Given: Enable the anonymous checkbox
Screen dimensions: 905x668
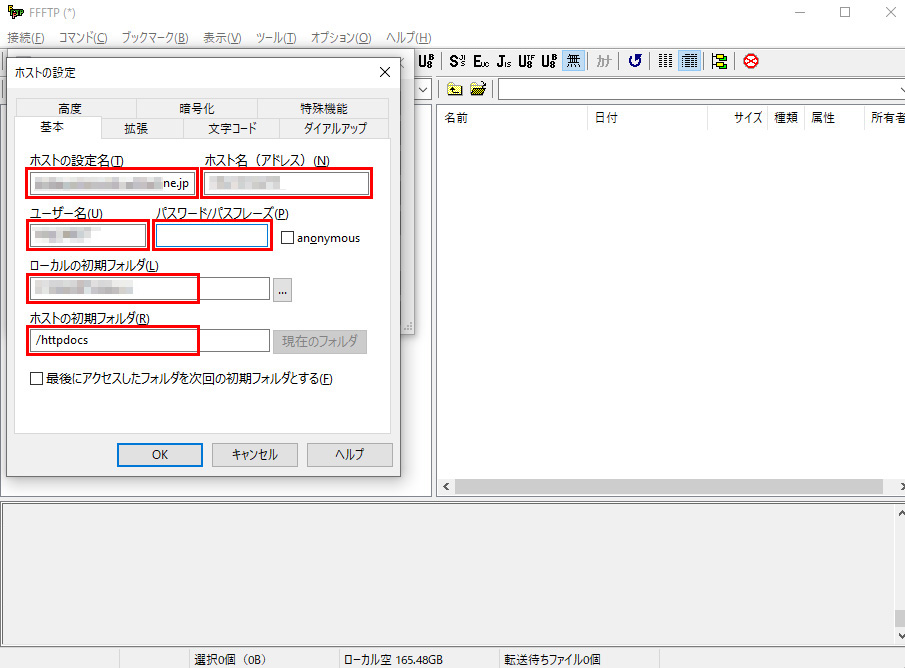Looking at the screenshot, I should click(288, 238).
